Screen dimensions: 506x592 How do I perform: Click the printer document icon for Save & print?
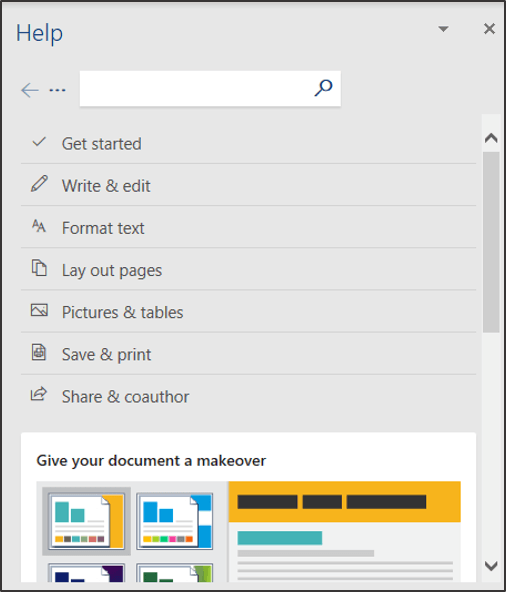pos(39,352)
